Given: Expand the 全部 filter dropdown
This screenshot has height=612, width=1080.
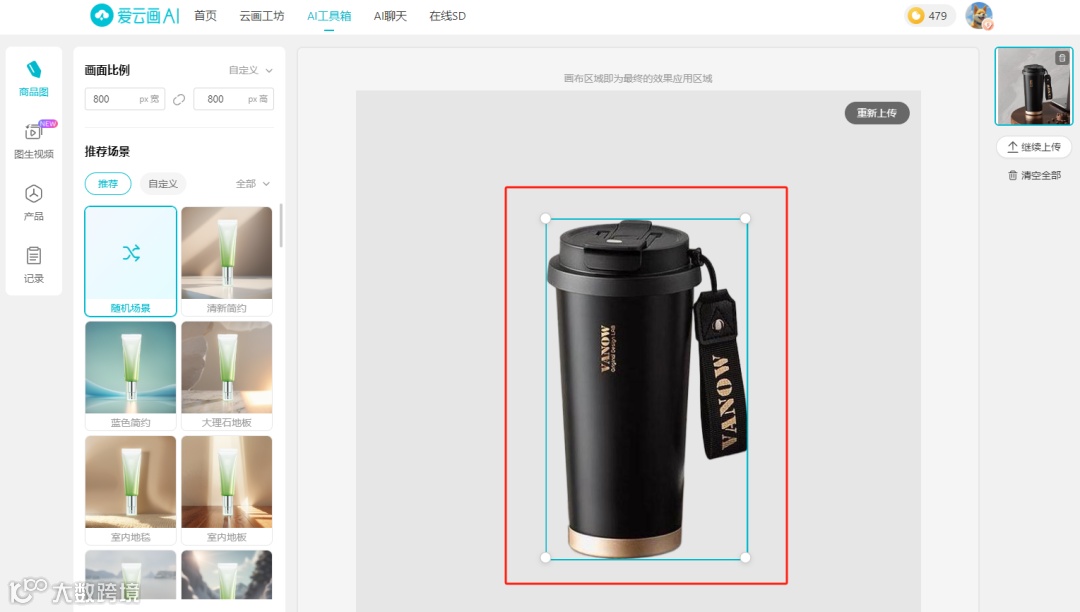Looking at the screenshot, I should point(253,184).
